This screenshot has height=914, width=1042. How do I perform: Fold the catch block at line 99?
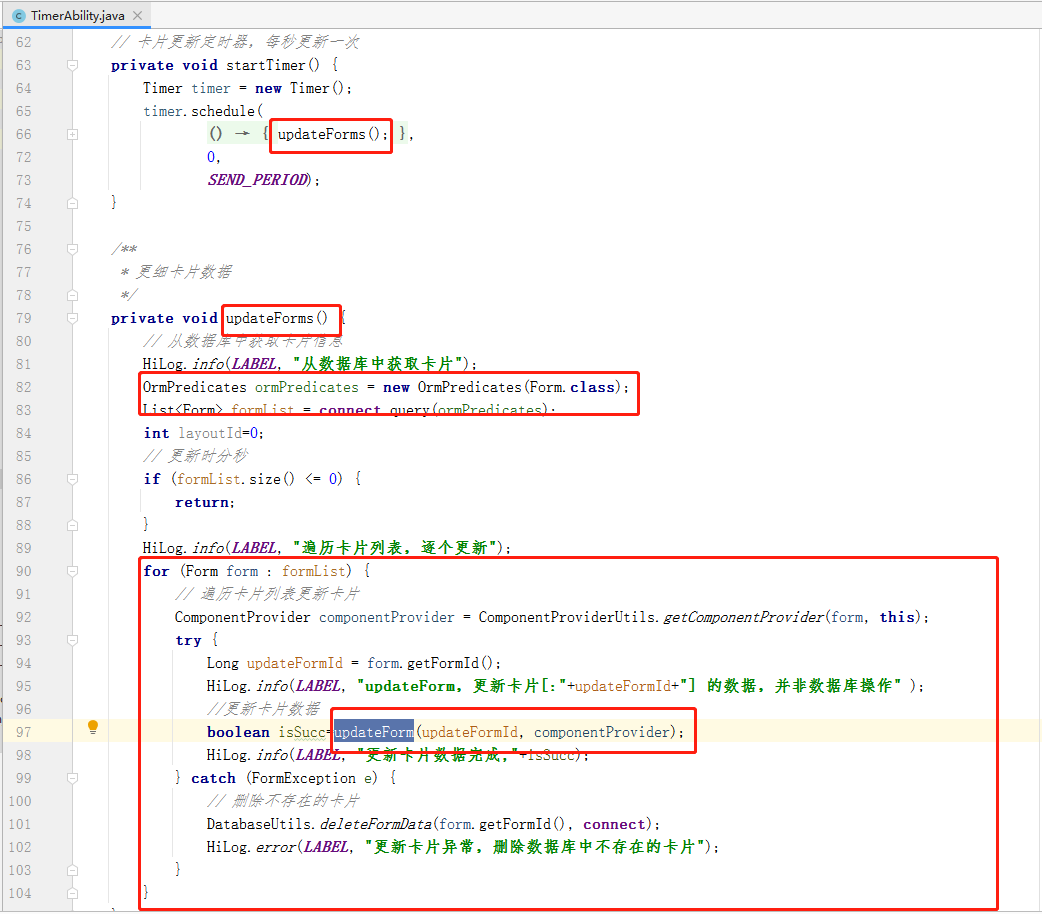[72, 778]
